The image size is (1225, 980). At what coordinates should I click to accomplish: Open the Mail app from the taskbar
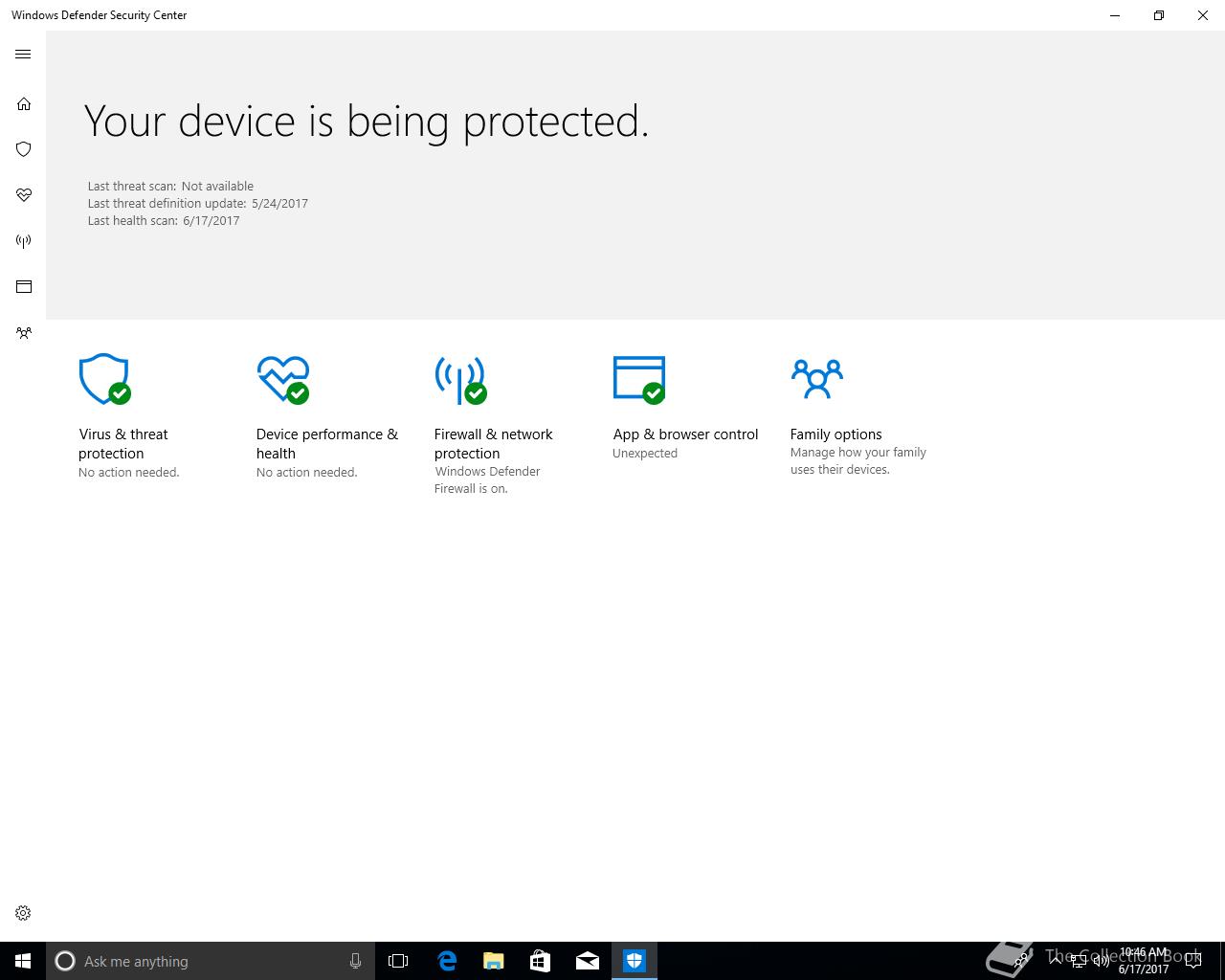point(587,961)
